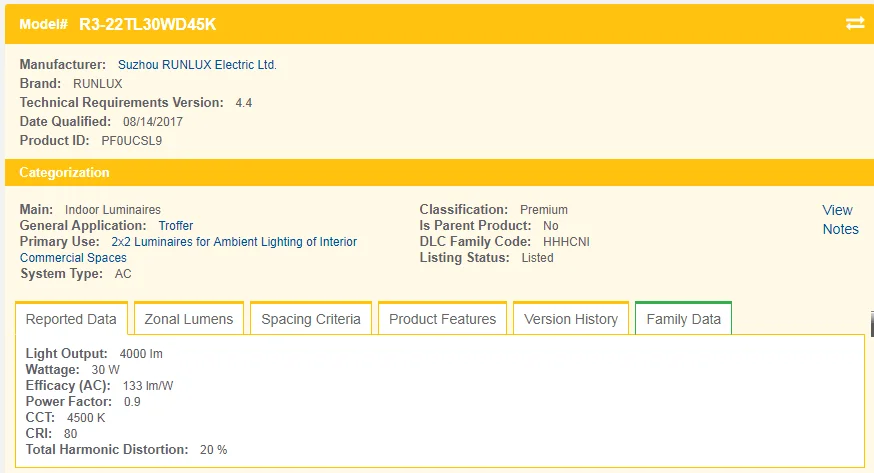Open the green Family Data tab
874x473 pixels.
pyautogui.click(x=683, y=320)
